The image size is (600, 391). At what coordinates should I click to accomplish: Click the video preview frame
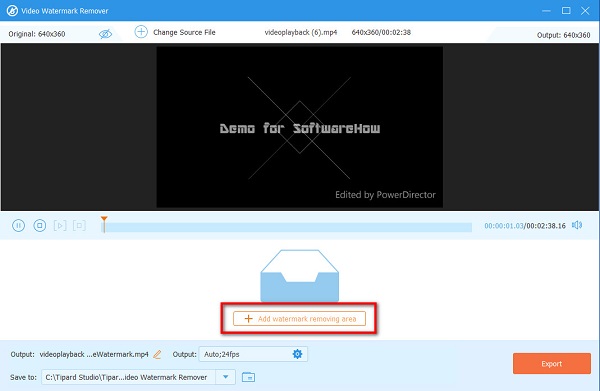point(300,127)
